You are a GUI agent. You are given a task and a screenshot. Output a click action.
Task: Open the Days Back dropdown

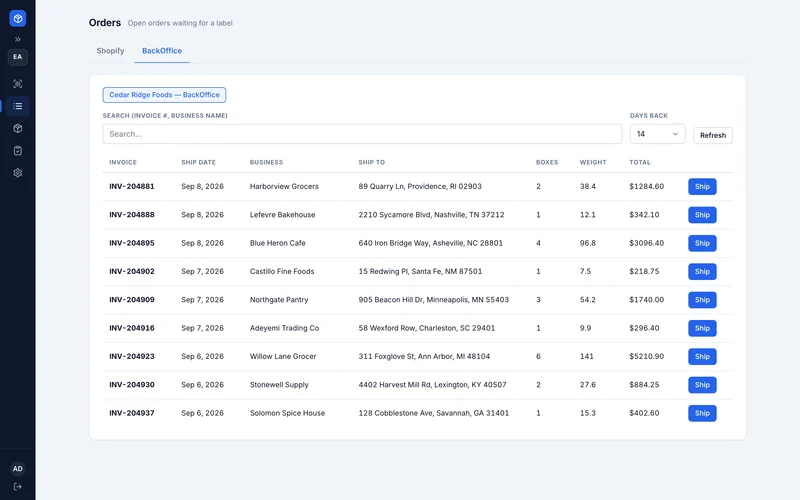pyautogui.click(x=658, y=134)
